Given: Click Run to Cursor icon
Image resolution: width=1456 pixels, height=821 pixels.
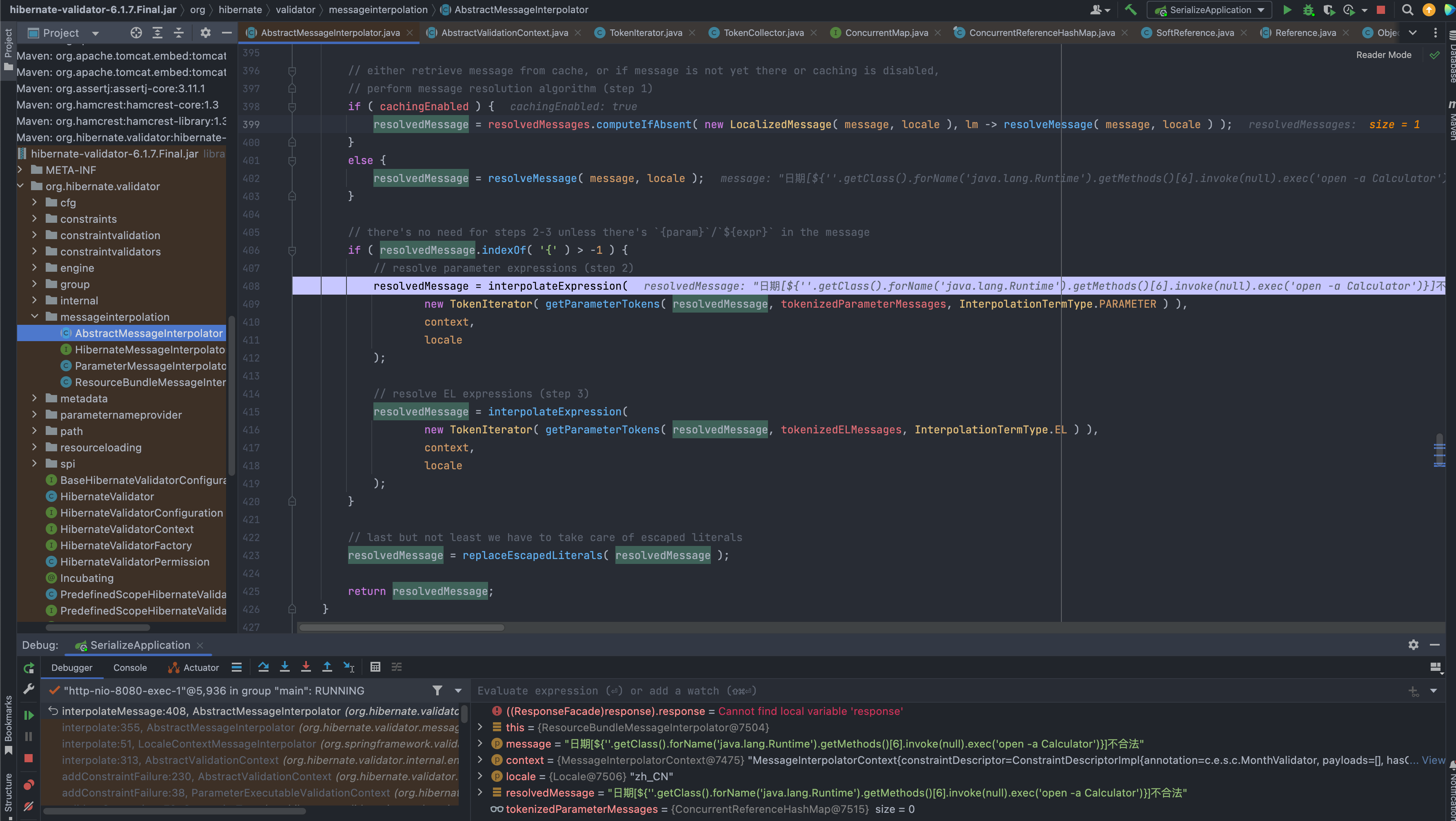Looking at the screenshot, I should click(349, 667).
